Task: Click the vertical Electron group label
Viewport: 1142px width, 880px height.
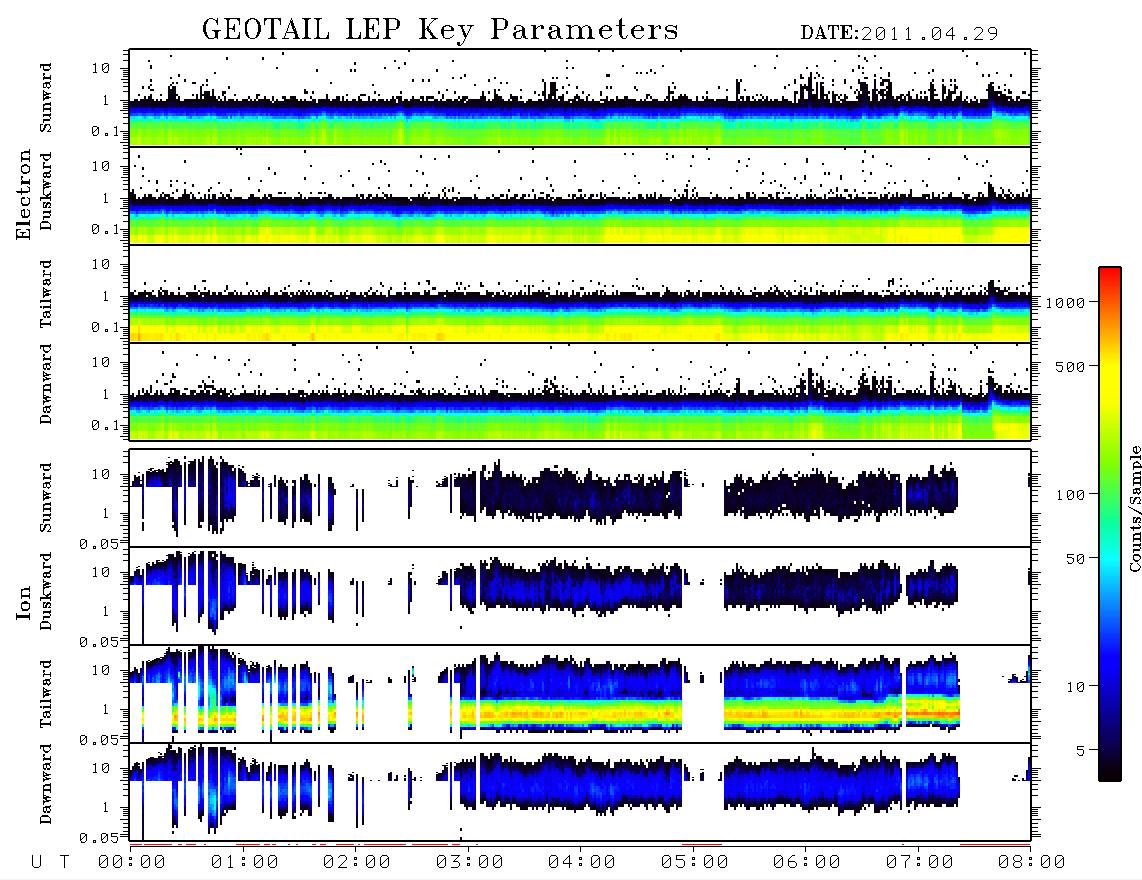Action: click(x=24, y=195)
